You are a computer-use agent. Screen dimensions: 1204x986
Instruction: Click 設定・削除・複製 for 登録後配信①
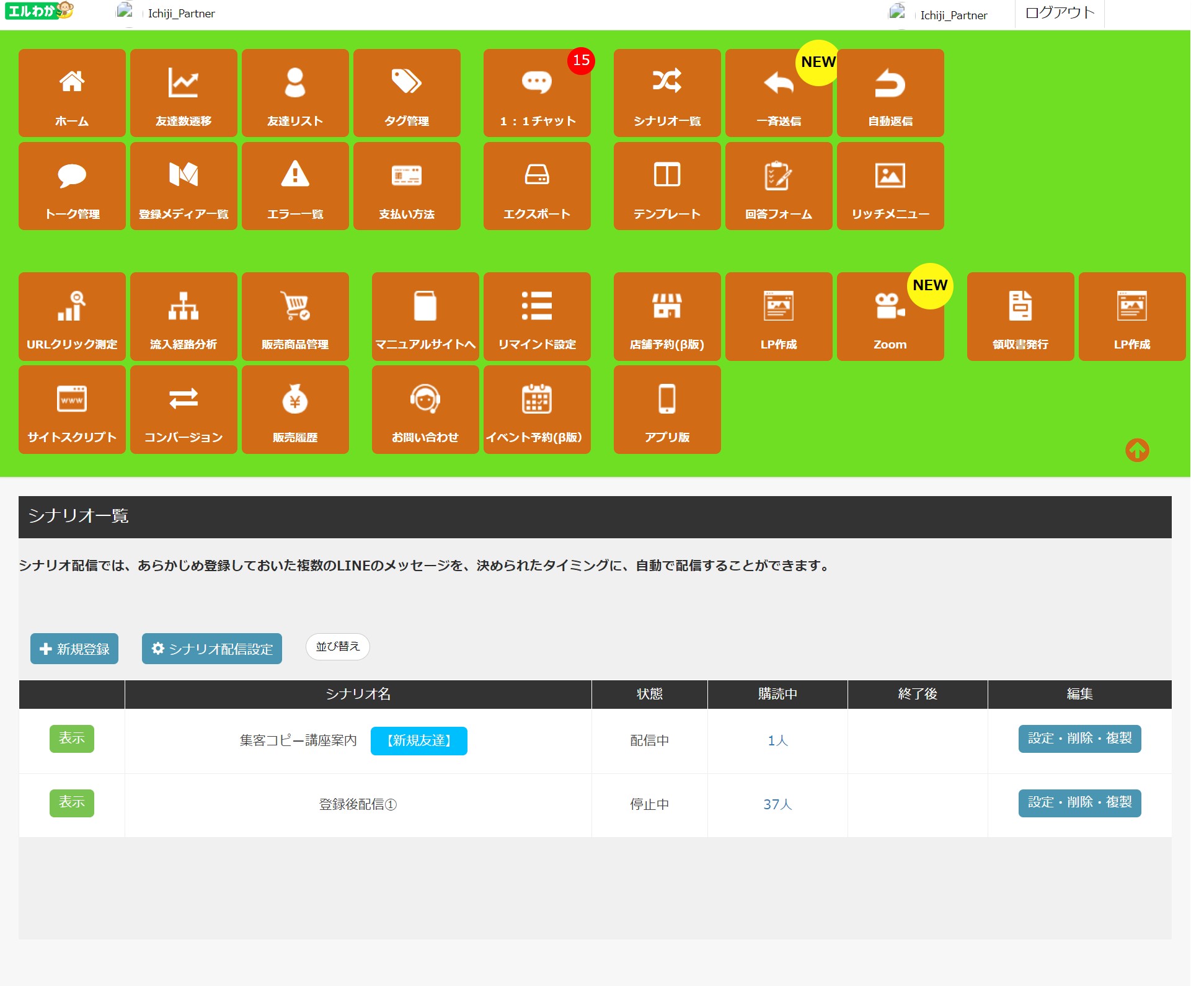click(x=1079, y=803)
